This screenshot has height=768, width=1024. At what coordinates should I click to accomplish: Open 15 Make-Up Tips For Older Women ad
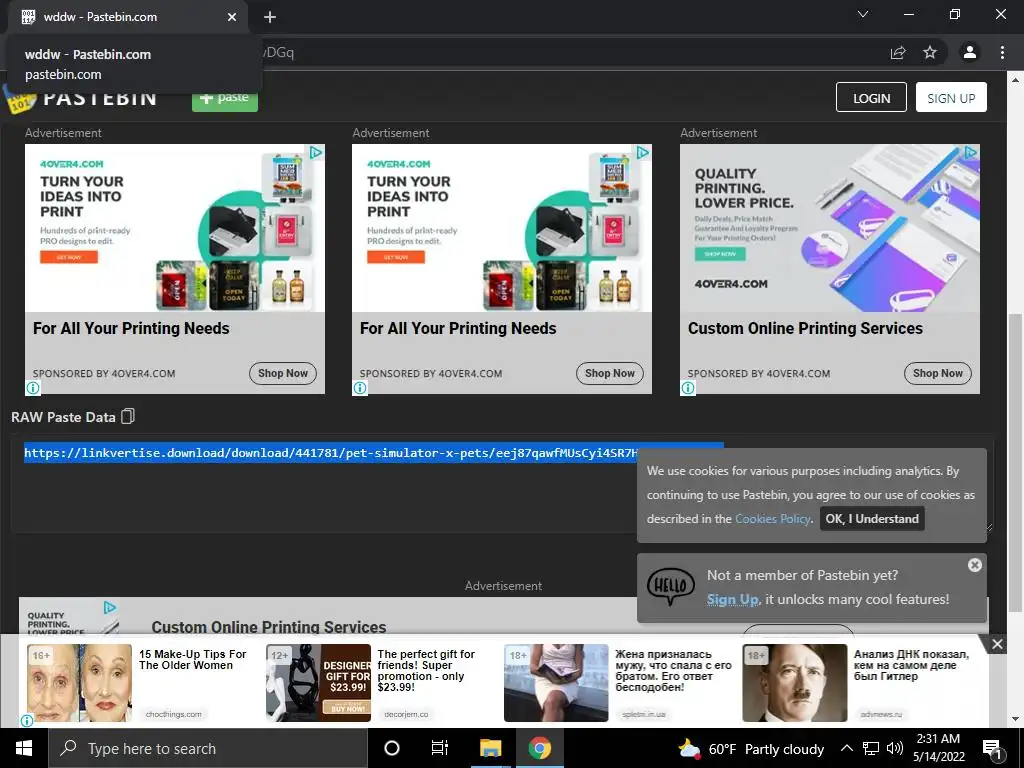point(193,660)
